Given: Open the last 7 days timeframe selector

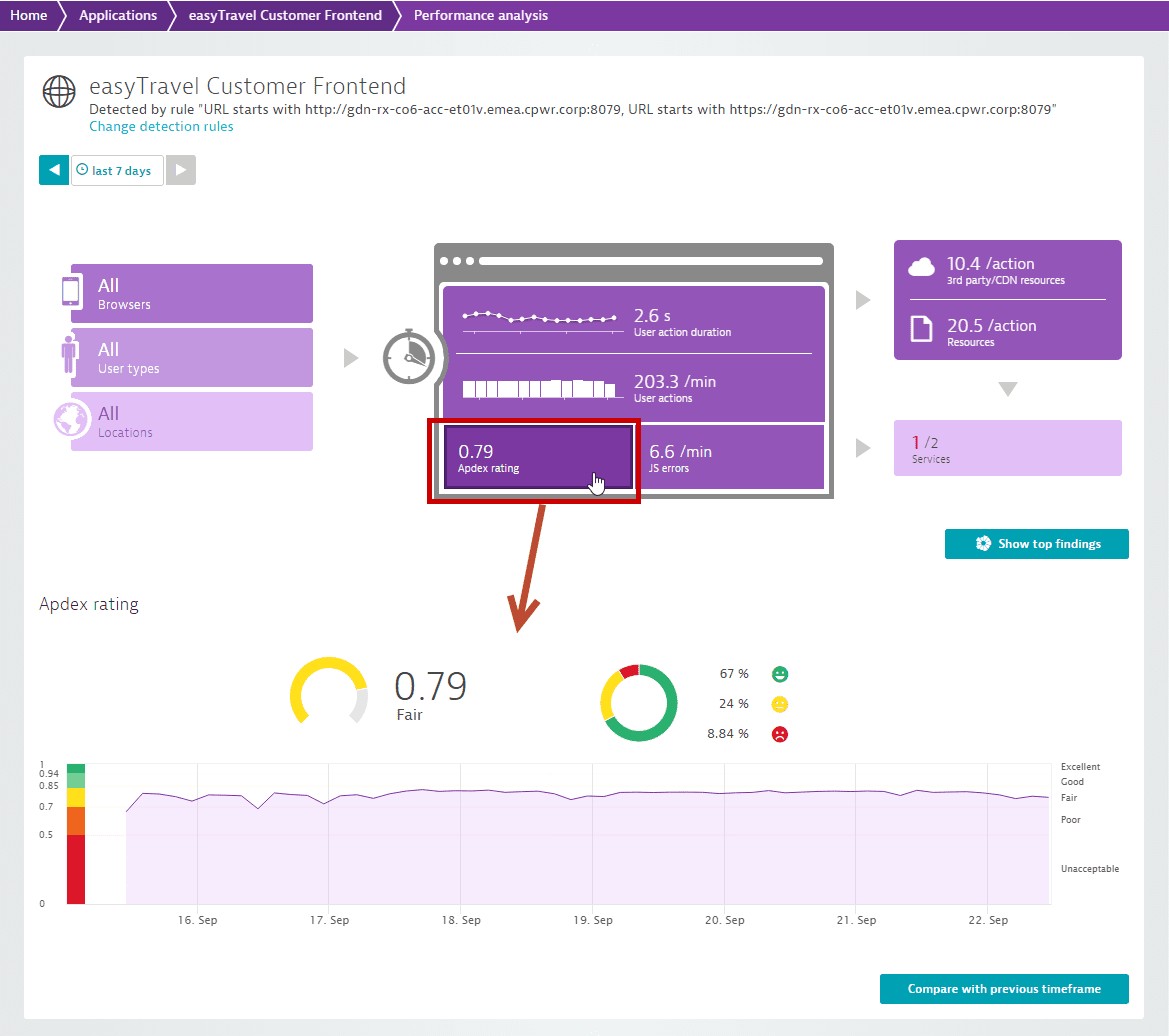Looking at the screenshot, I should [117, 170].
